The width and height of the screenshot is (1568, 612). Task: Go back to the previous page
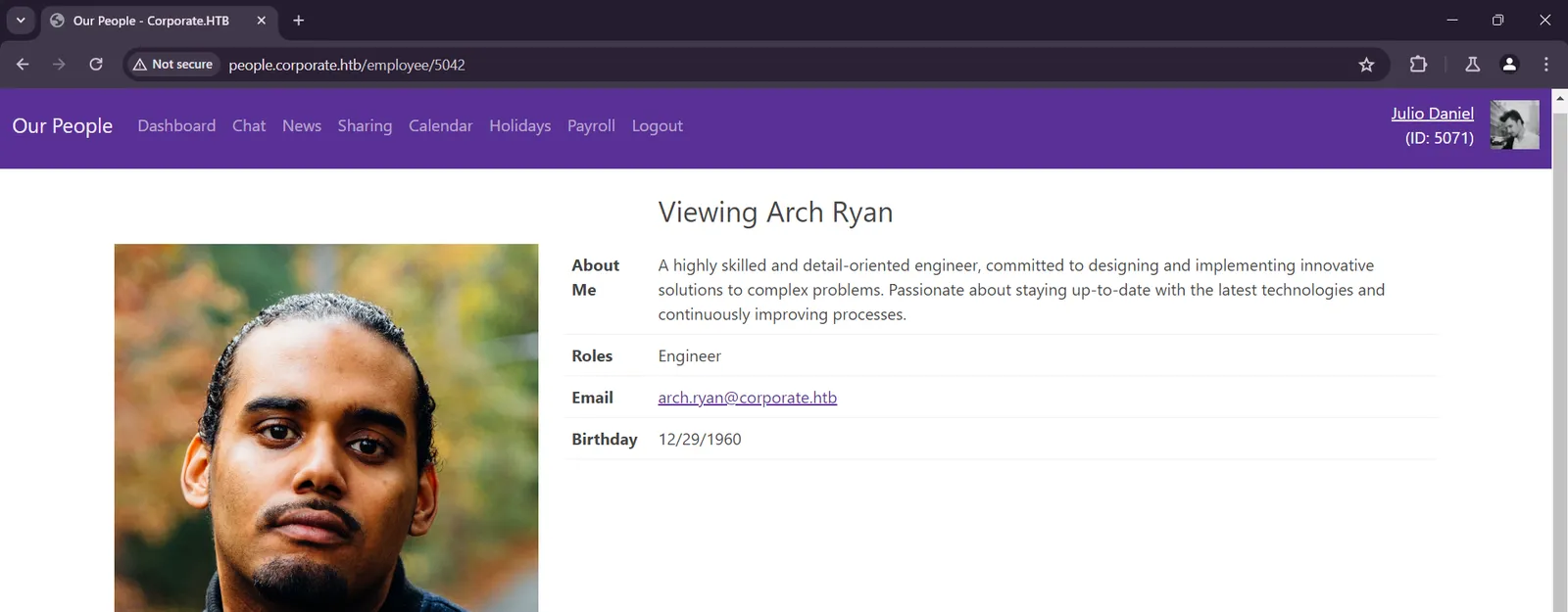23,65
